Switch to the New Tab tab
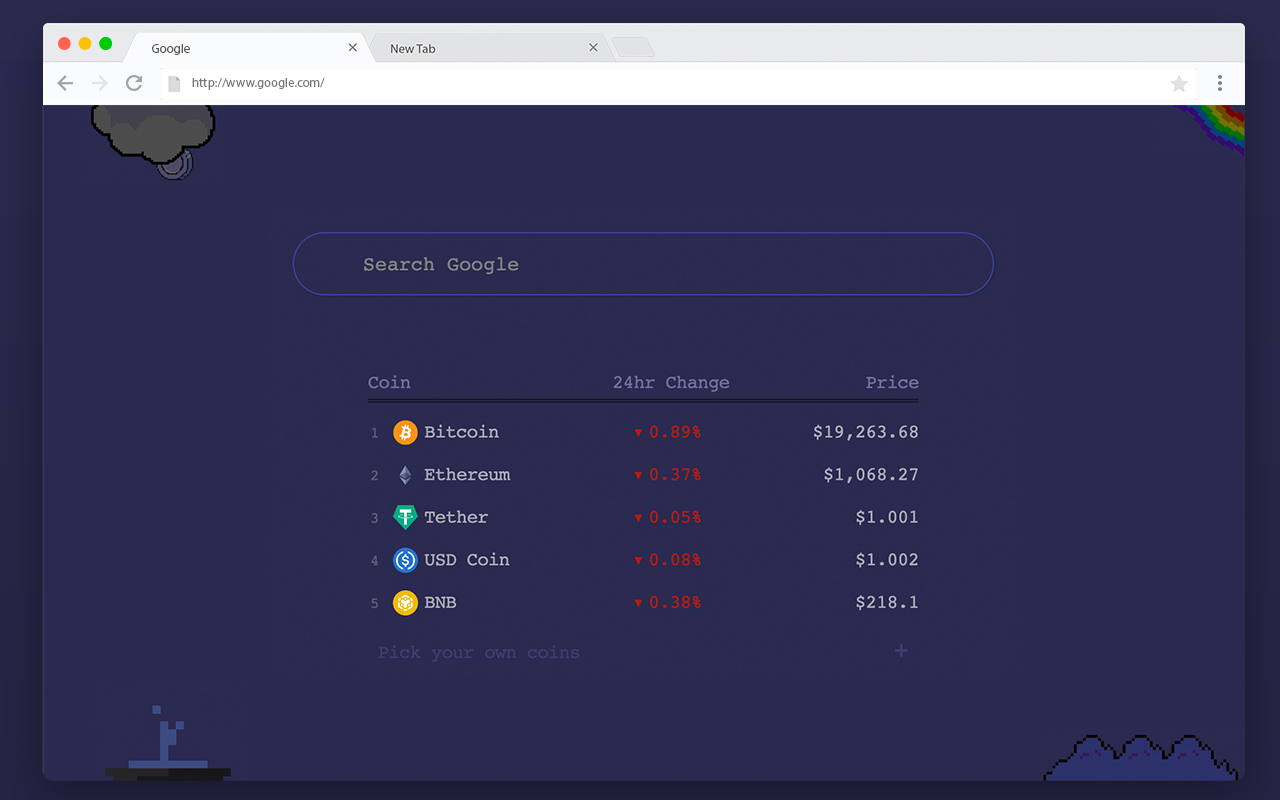Viewport: 1280px width, 800px height. pyautogui.click(x=489, y=48)
